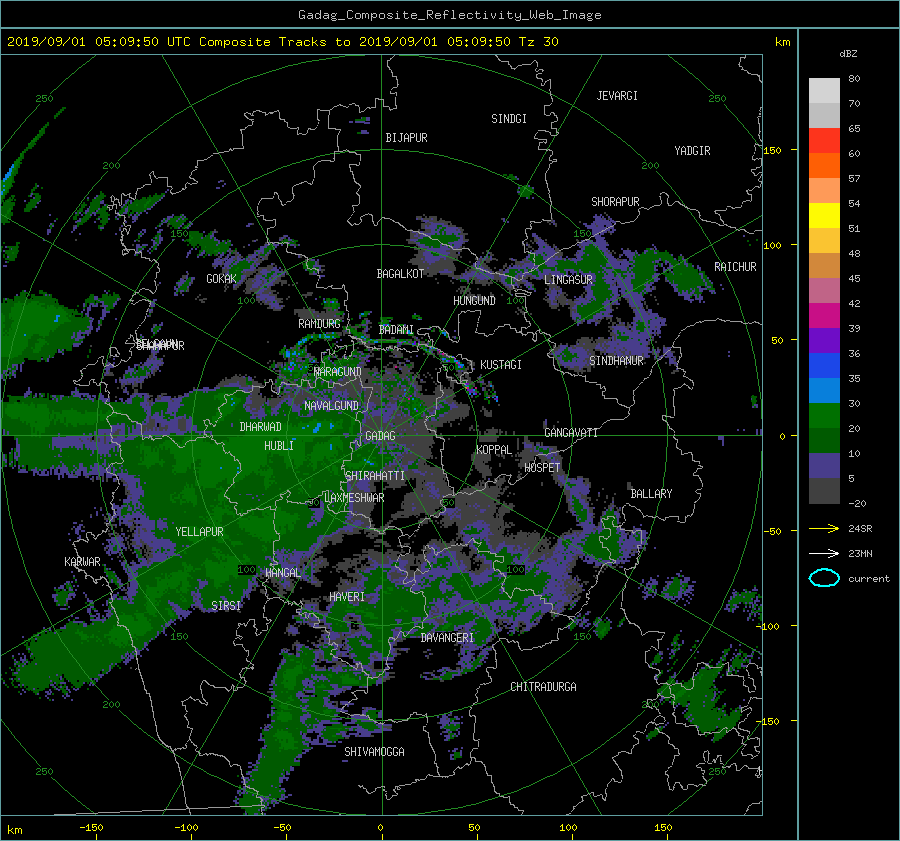The image size is (900, 841).
Task: Click the red 60-65 dBZ legend swatch
Action: (x=824, y=141)
